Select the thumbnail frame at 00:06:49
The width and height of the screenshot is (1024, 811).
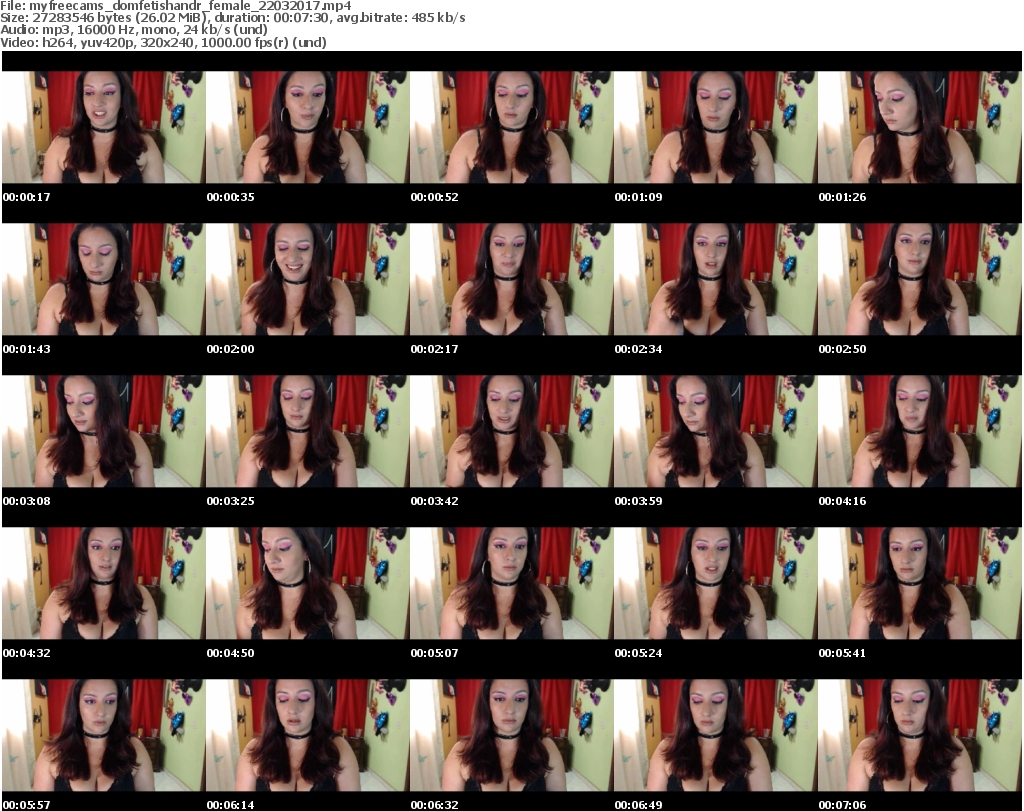pyautogui.click(x=716, y=736)
